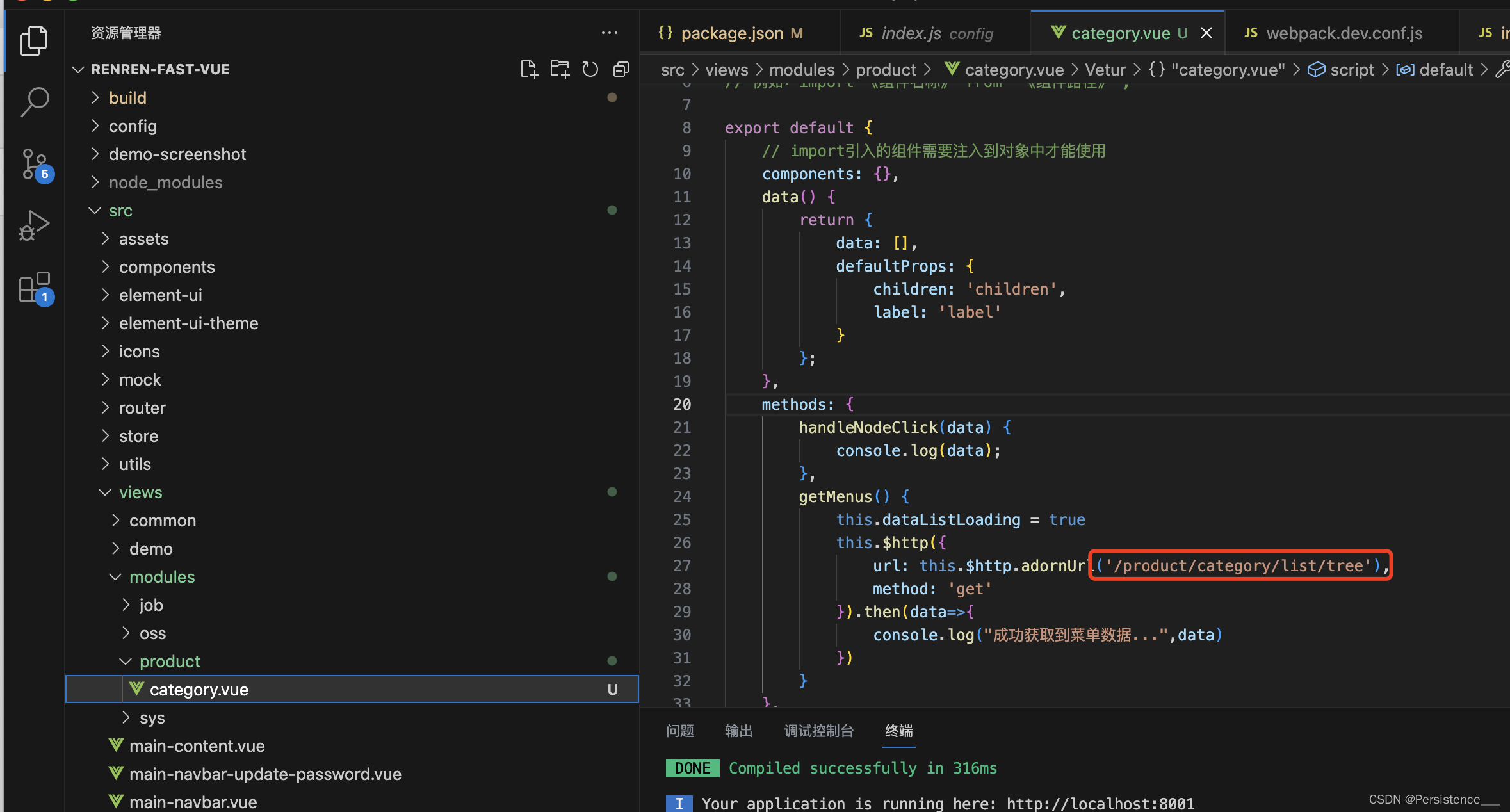Click the Vetur breadcrumb segment
This screenshot has height=812, width=1510.
click(x=1105, y=69)
